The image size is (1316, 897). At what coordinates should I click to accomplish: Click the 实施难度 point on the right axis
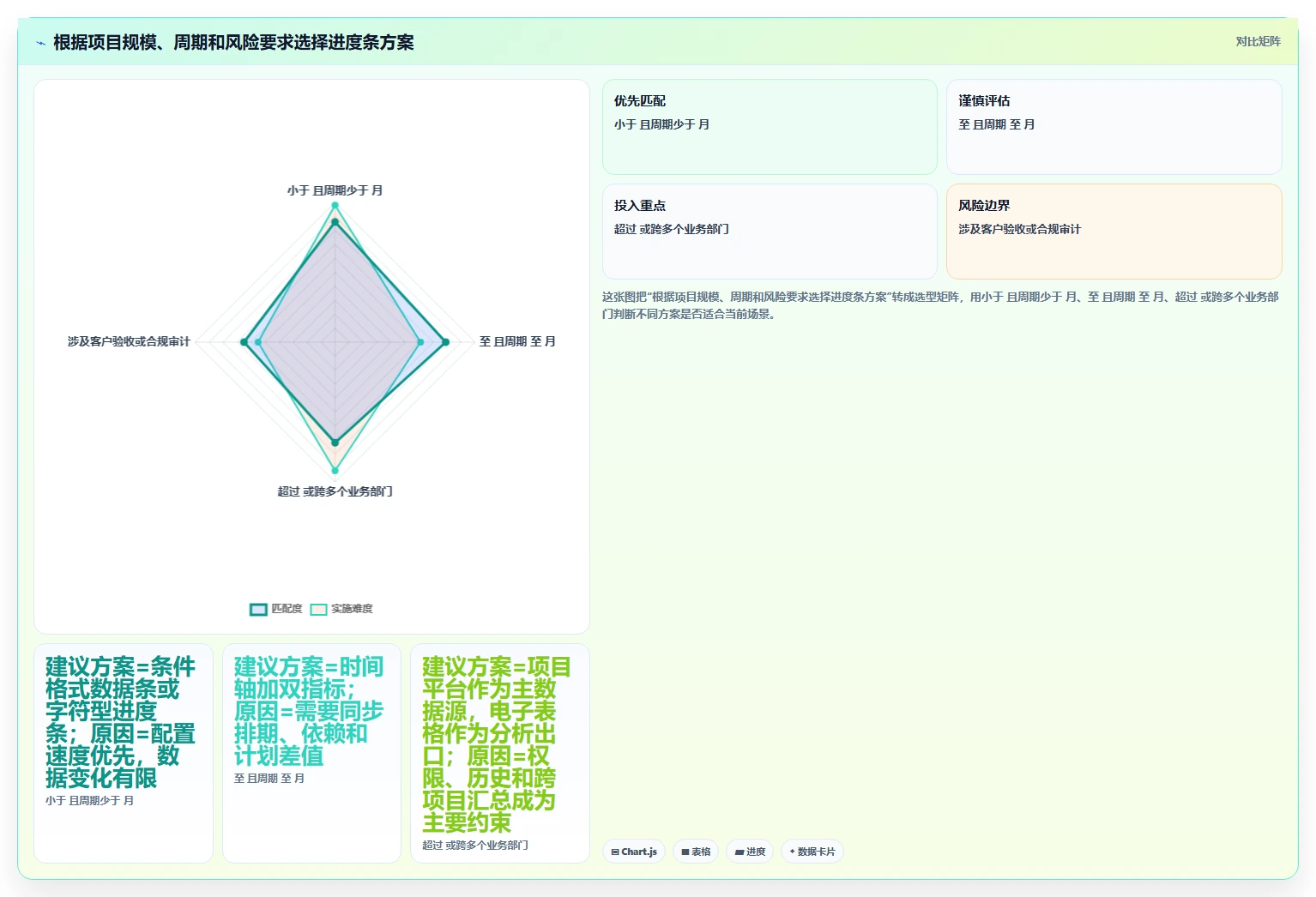tap(420, 342)
